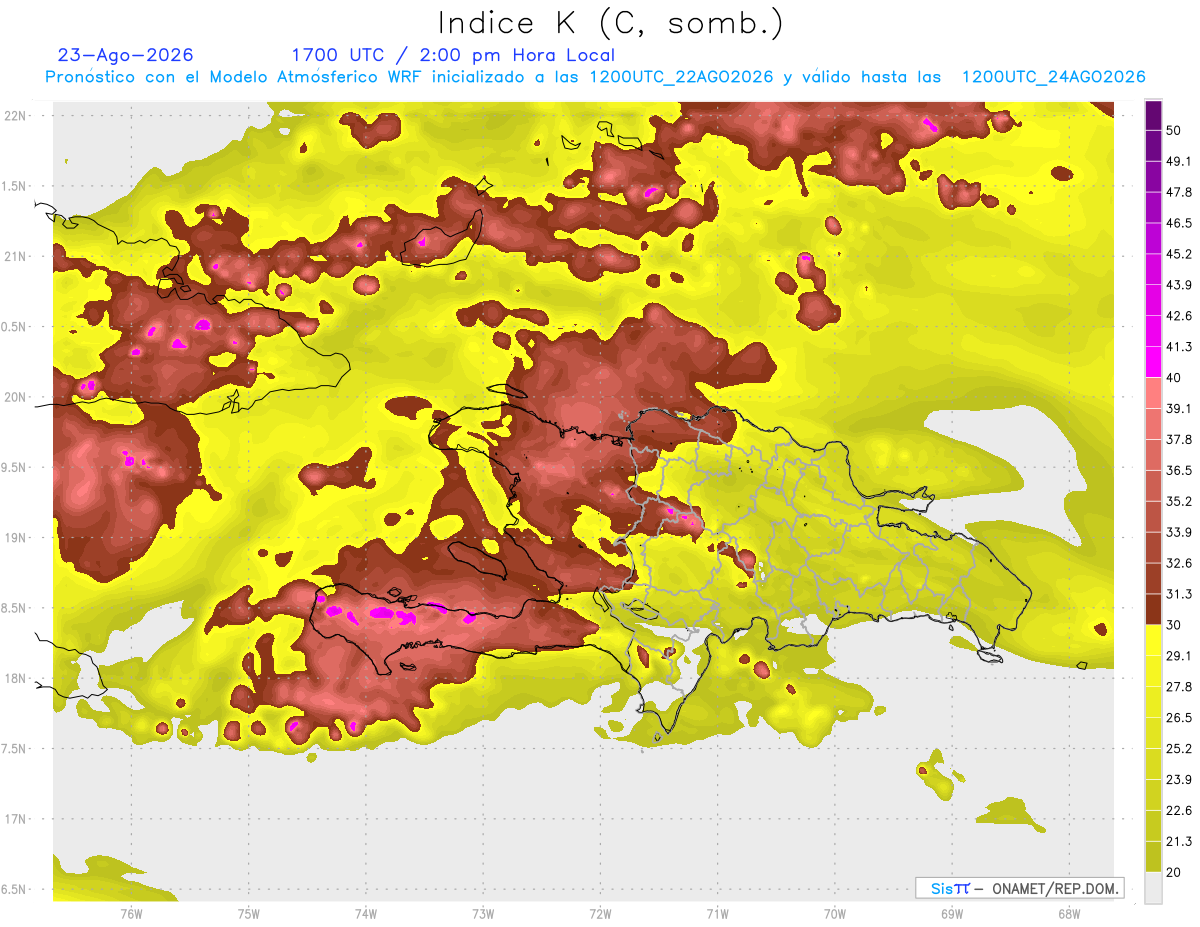The height and width of the screenshot is (927, 1200).
Task: Click the legend value 40
Action: point(1174,377)
